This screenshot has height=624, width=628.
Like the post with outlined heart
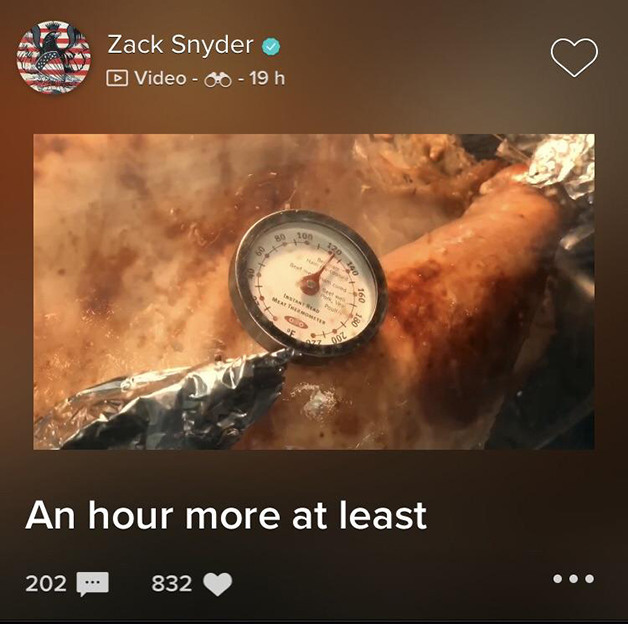click(574, 57)
